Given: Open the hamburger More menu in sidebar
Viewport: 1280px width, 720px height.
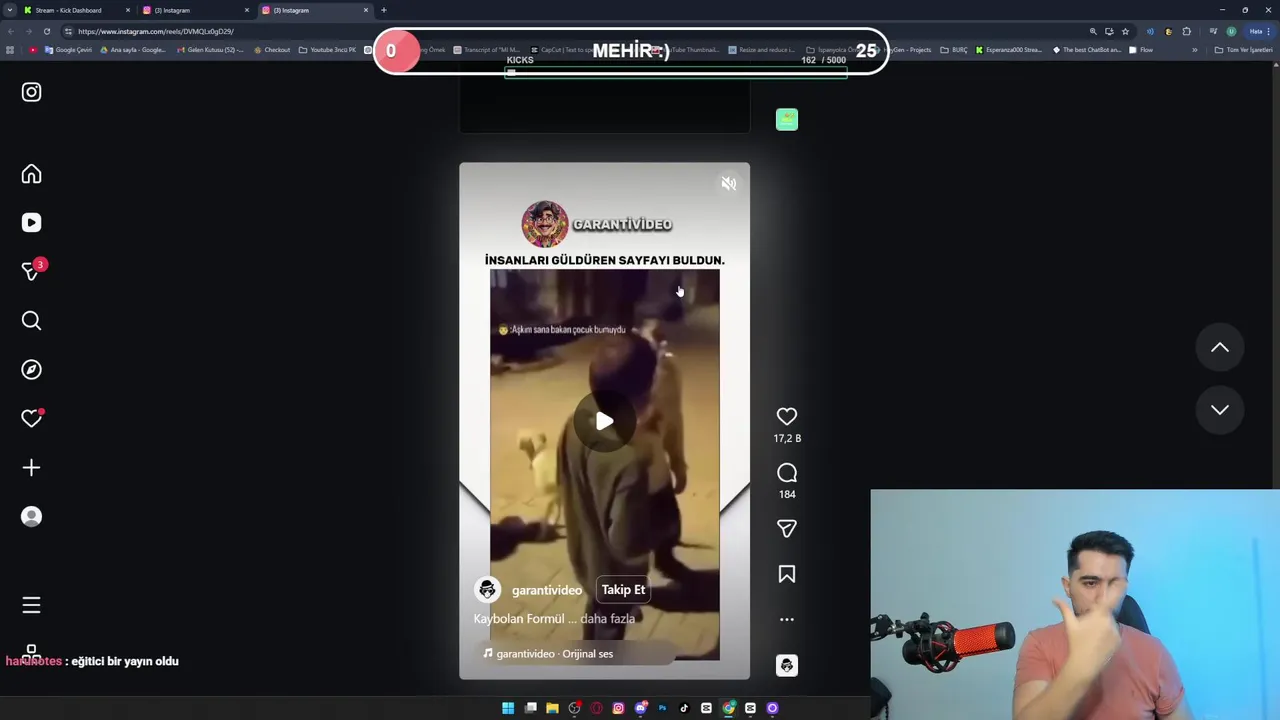Looking at the screenshot, I should click(31, 605).
